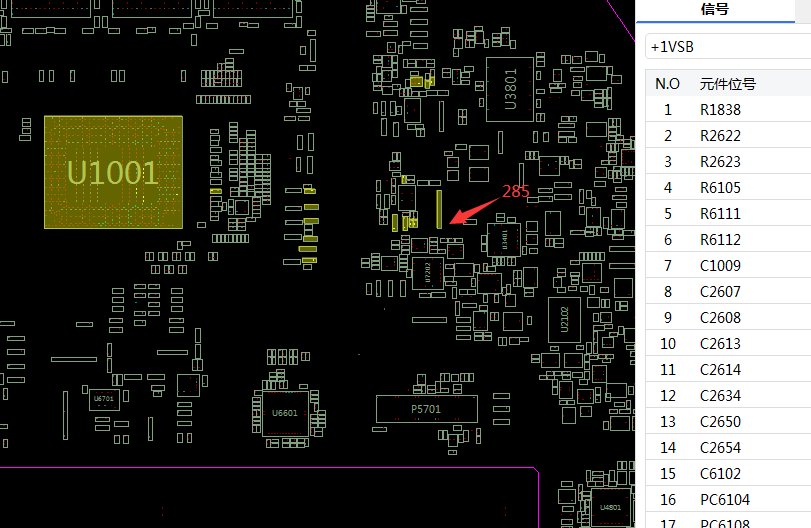Select R6105 row in the list
This screenshot has width=811, height=528.
click(720, 188)
